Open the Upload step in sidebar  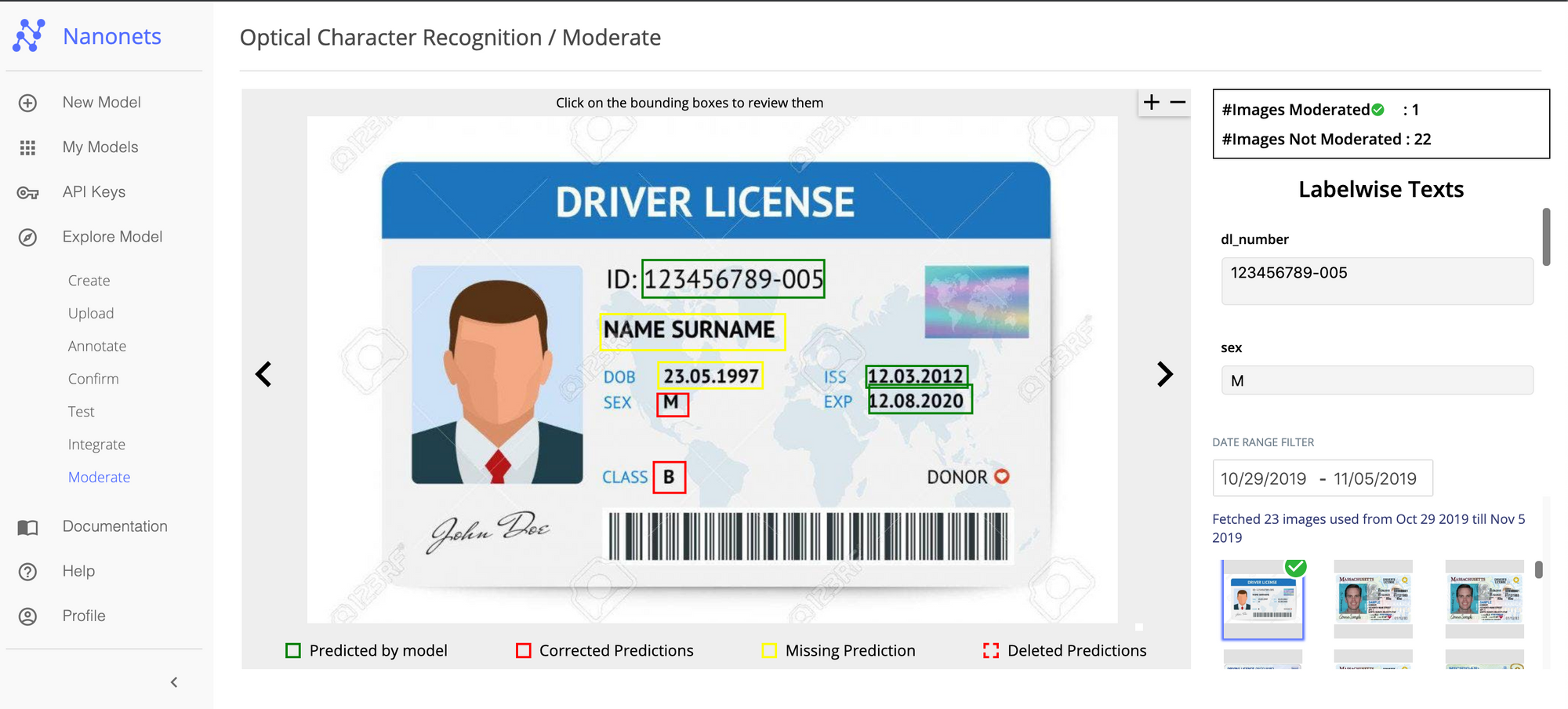(91, 313)
